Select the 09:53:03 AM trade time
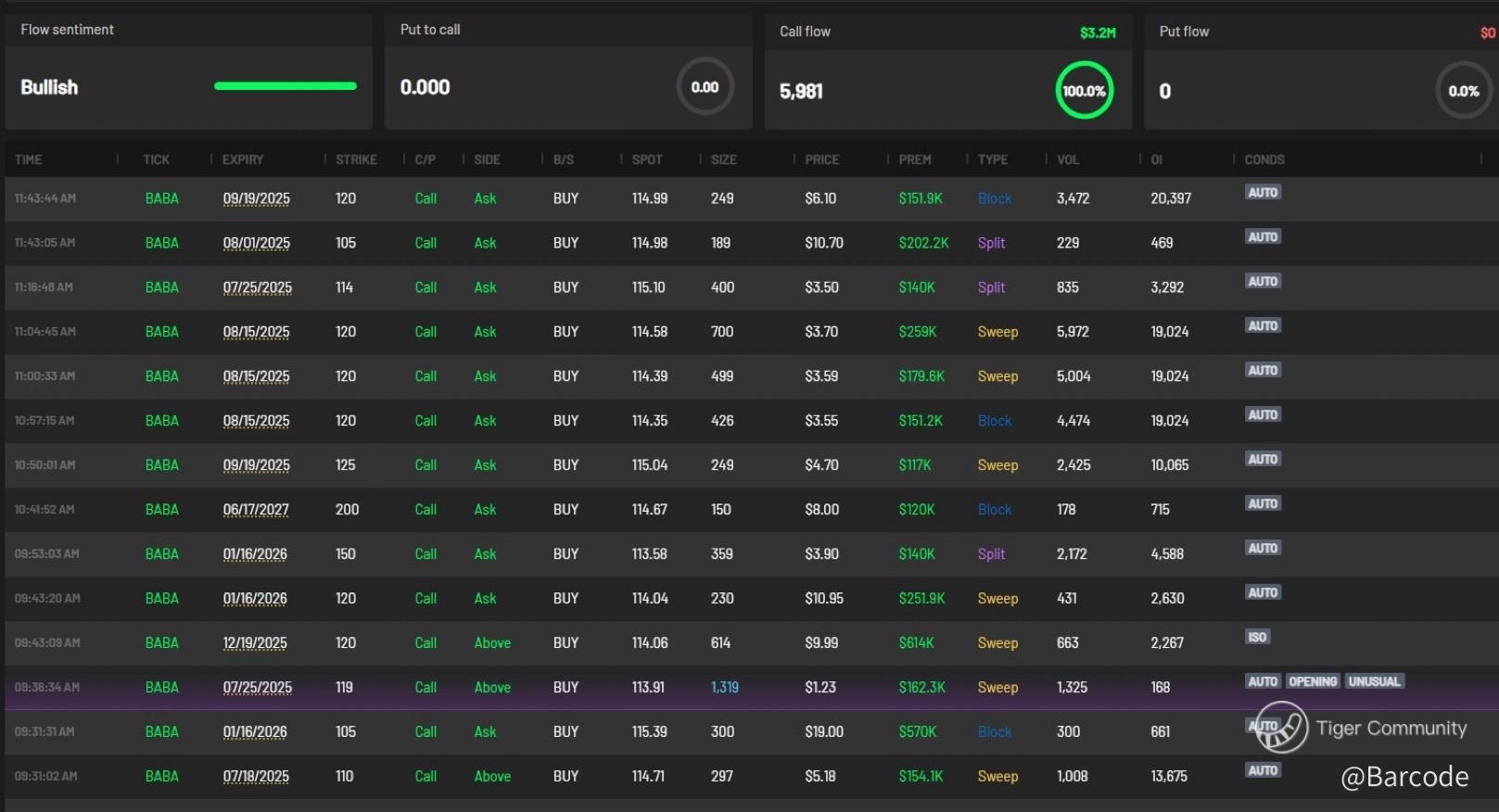This screenshot has width=1499, height=812. click(x=46, y=554)
